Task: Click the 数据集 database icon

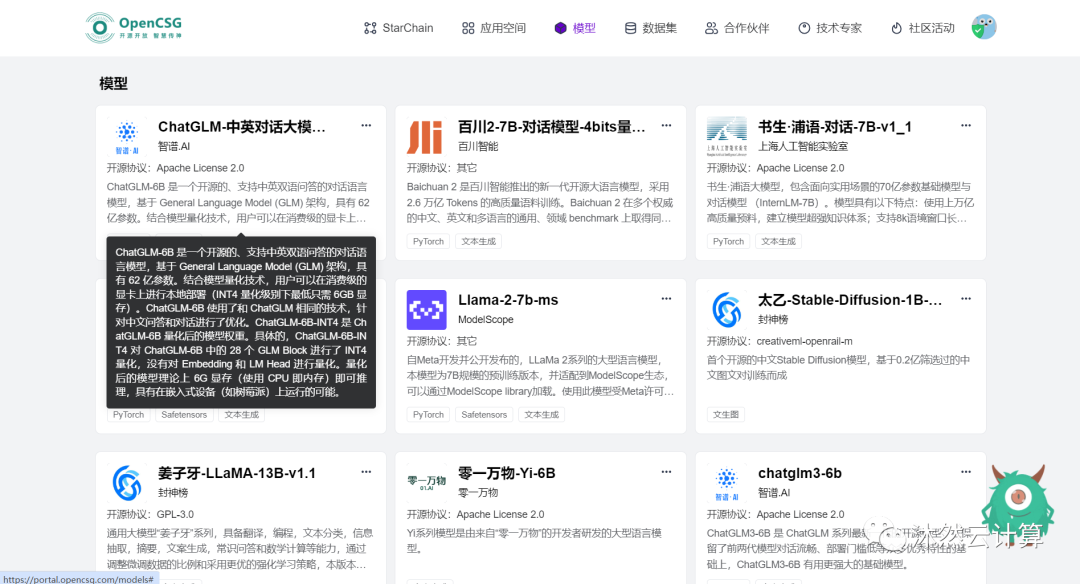Action: [x=630, y=28]
